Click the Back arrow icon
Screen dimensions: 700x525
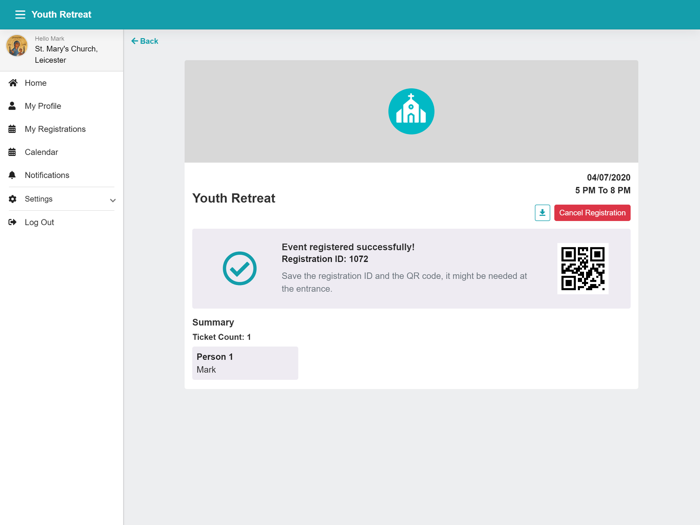pos(134,41)
